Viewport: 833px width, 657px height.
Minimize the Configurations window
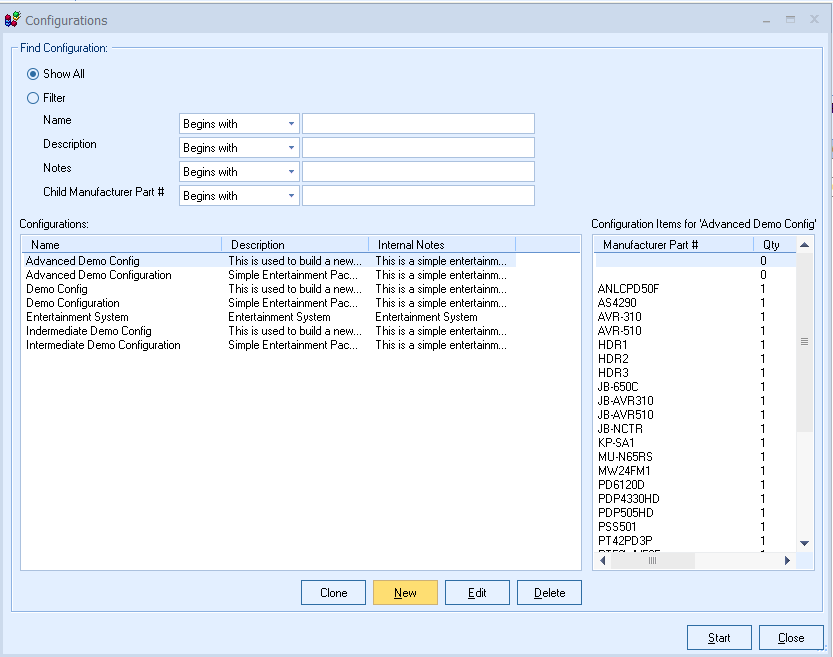point(767,20)
